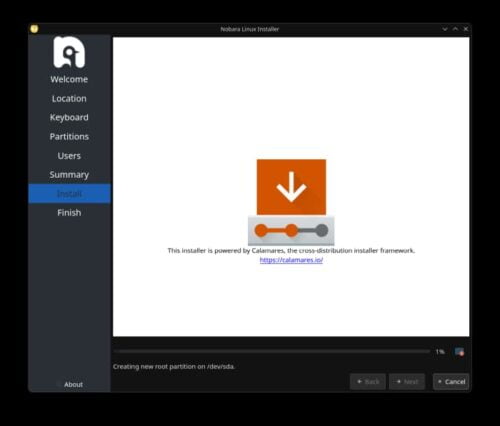Go to the Keyboard step

tap(69, 118)
